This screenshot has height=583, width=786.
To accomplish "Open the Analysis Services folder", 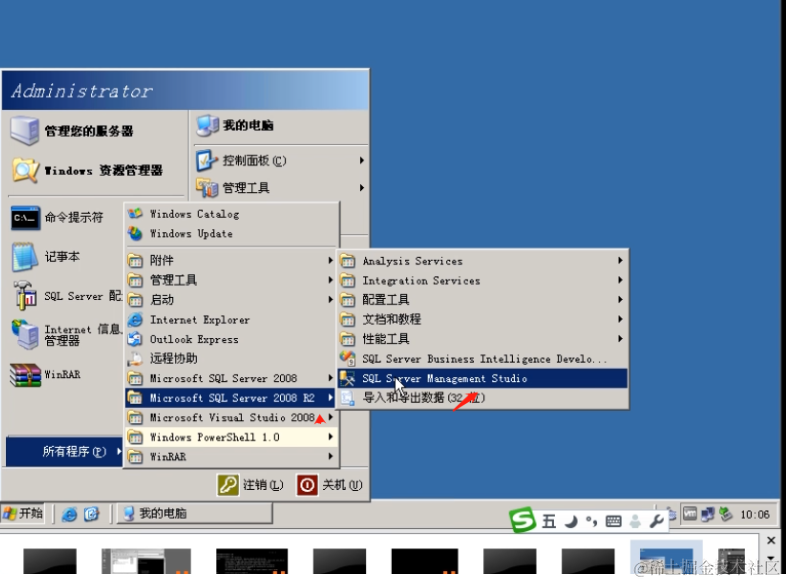I will 482,261.
